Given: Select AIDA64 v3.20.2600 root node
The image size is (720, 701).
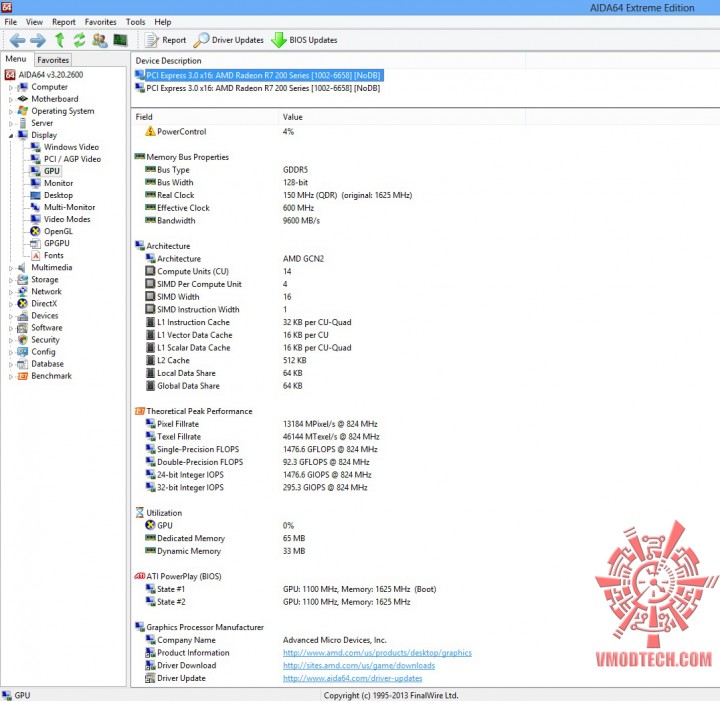Looking at the screenshot, I should click(x=44, y=75).
